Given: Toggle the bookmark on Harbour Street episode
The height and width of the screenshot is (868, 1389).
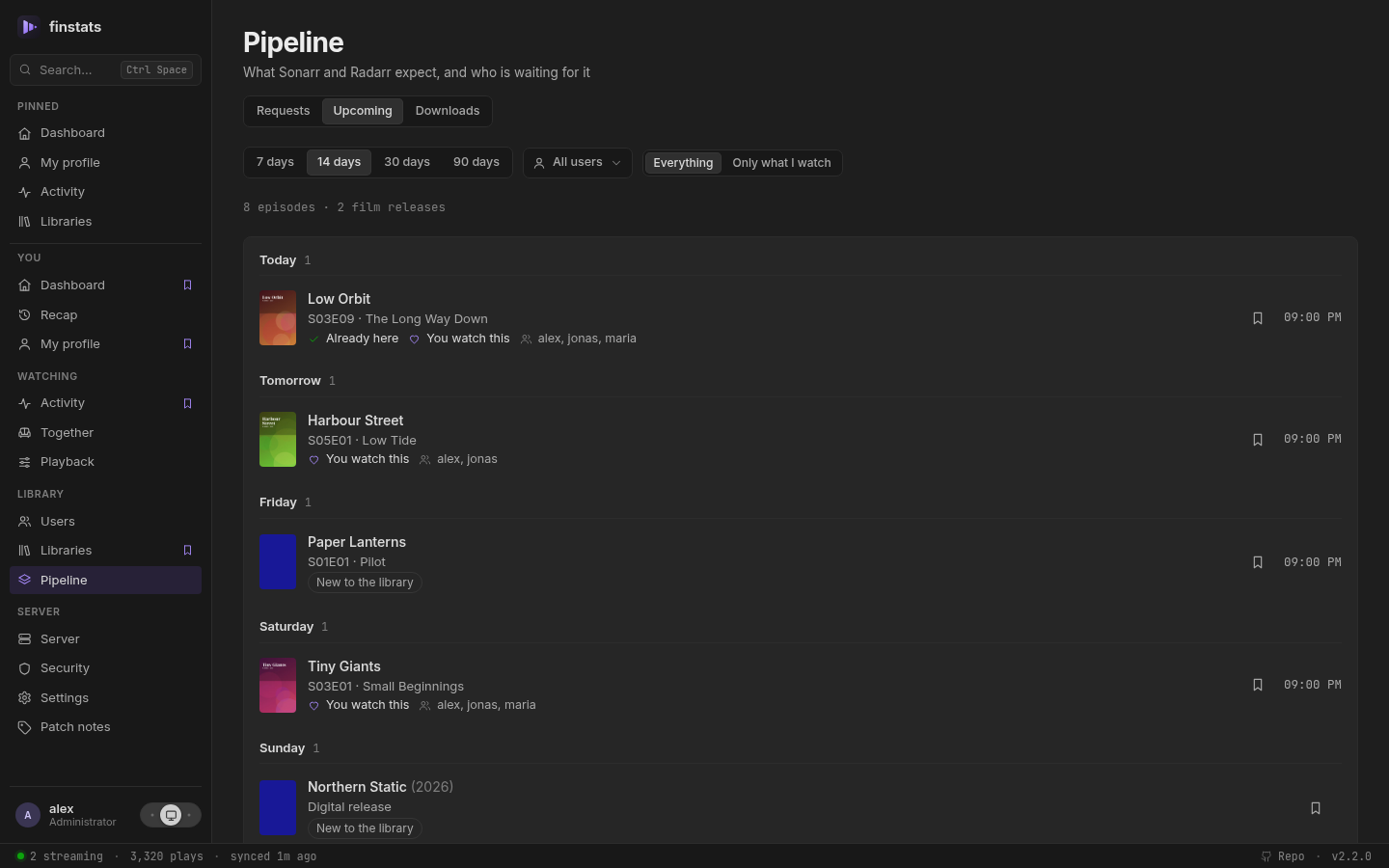Looking at the screenshot, I should click(x=1258, y=440).
